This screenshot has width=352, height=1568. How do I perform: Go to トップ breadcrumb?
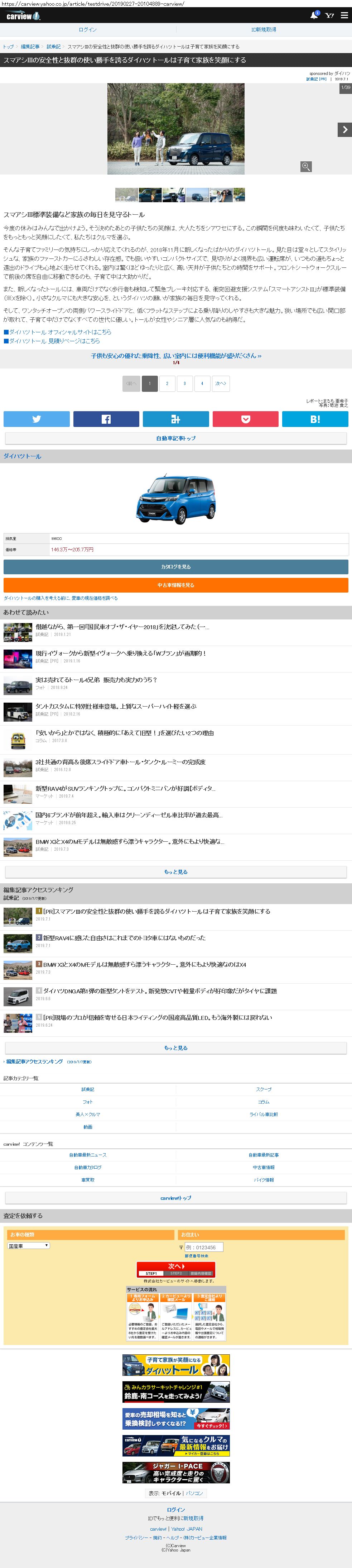point(9,47)
